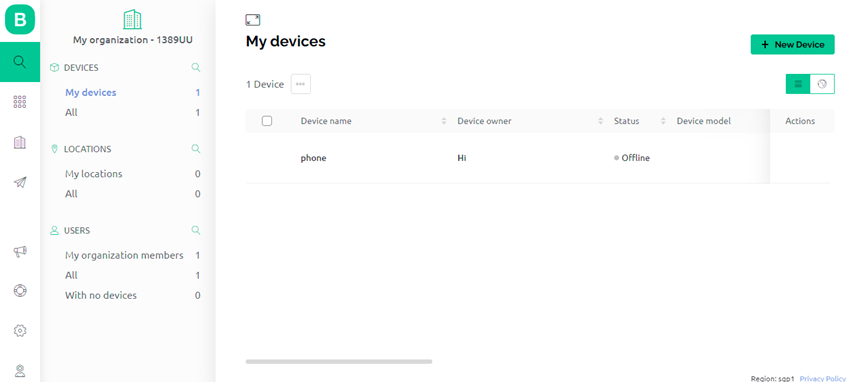Click the USERS section heading
Image resolution: width=856 pixels, height=382 pixels.
[77, 230]
